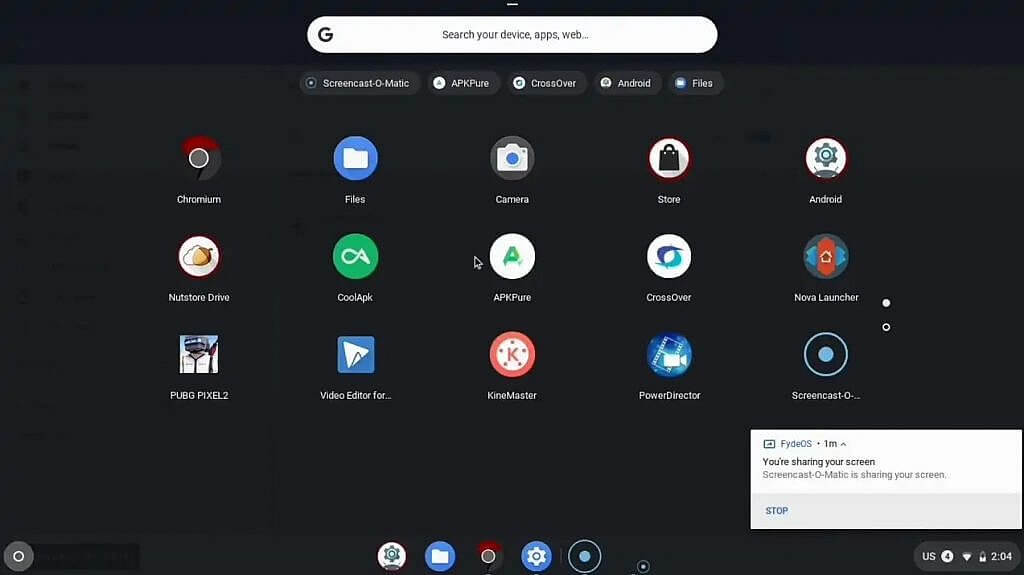
Task: Select the APKPure suggestion chip
Action: click(462, 83)
